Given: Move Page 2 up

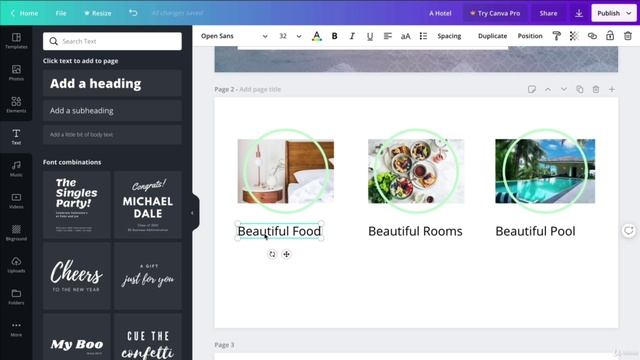Looking at the screenshot, I should click(548, 89).
